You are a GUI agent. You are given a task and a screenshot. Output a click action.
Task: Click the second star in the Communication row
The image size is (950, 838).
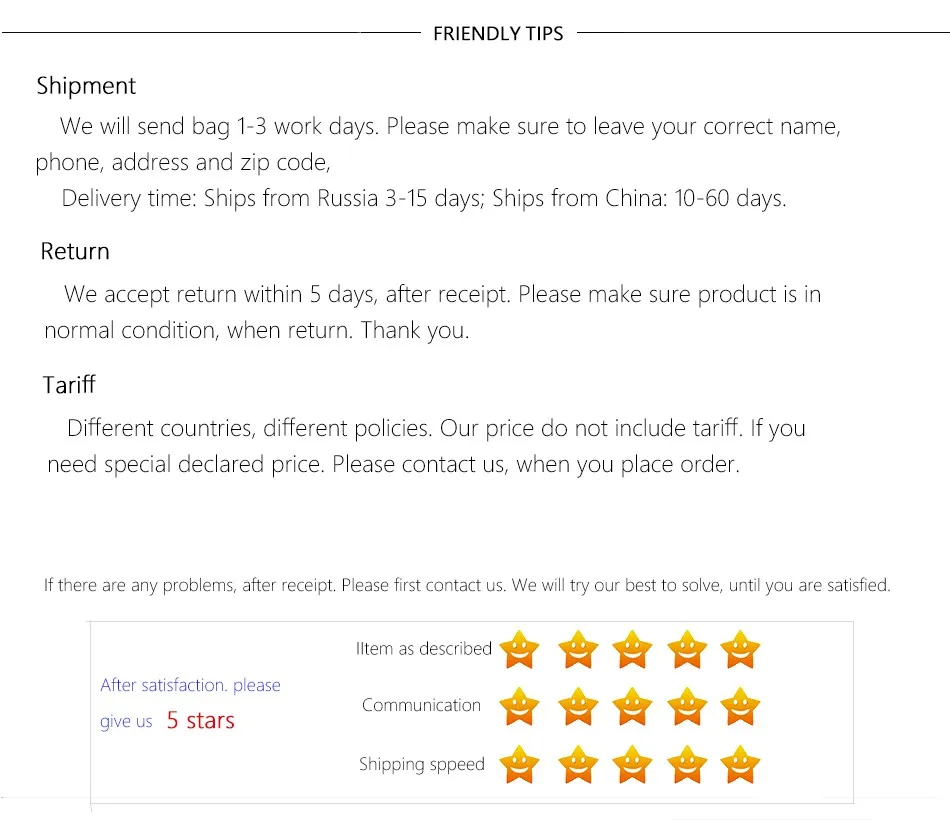point(578,707)
